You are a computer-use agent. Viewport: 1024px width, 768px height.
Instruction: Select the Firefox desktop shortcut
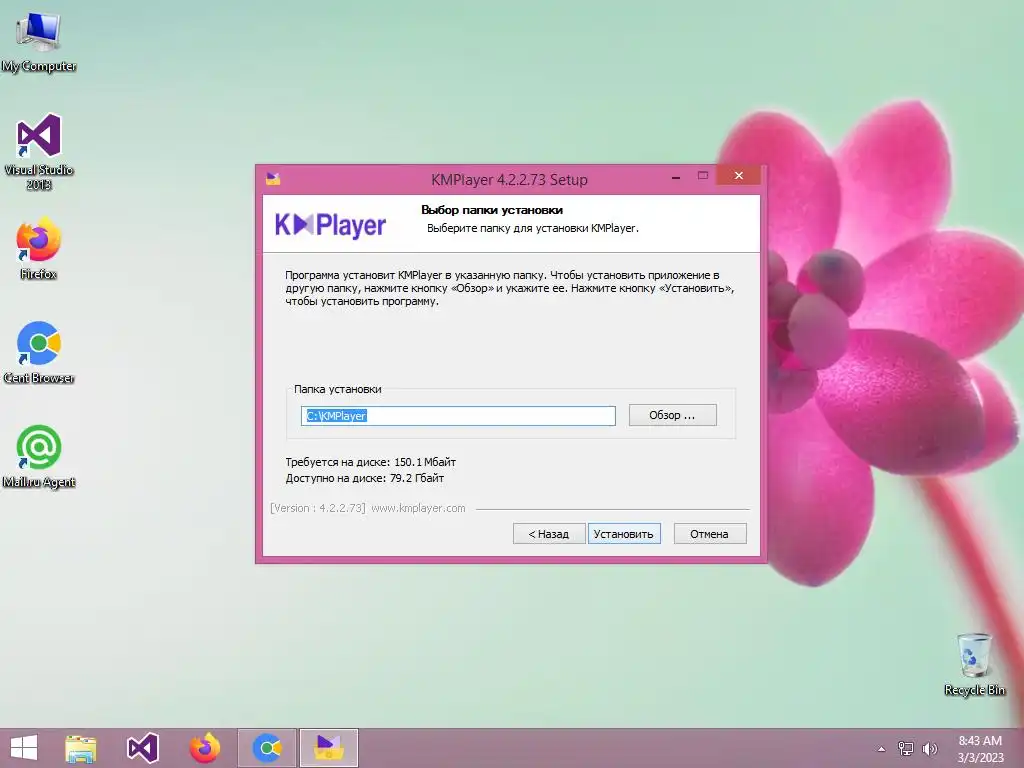coord(39,249)
